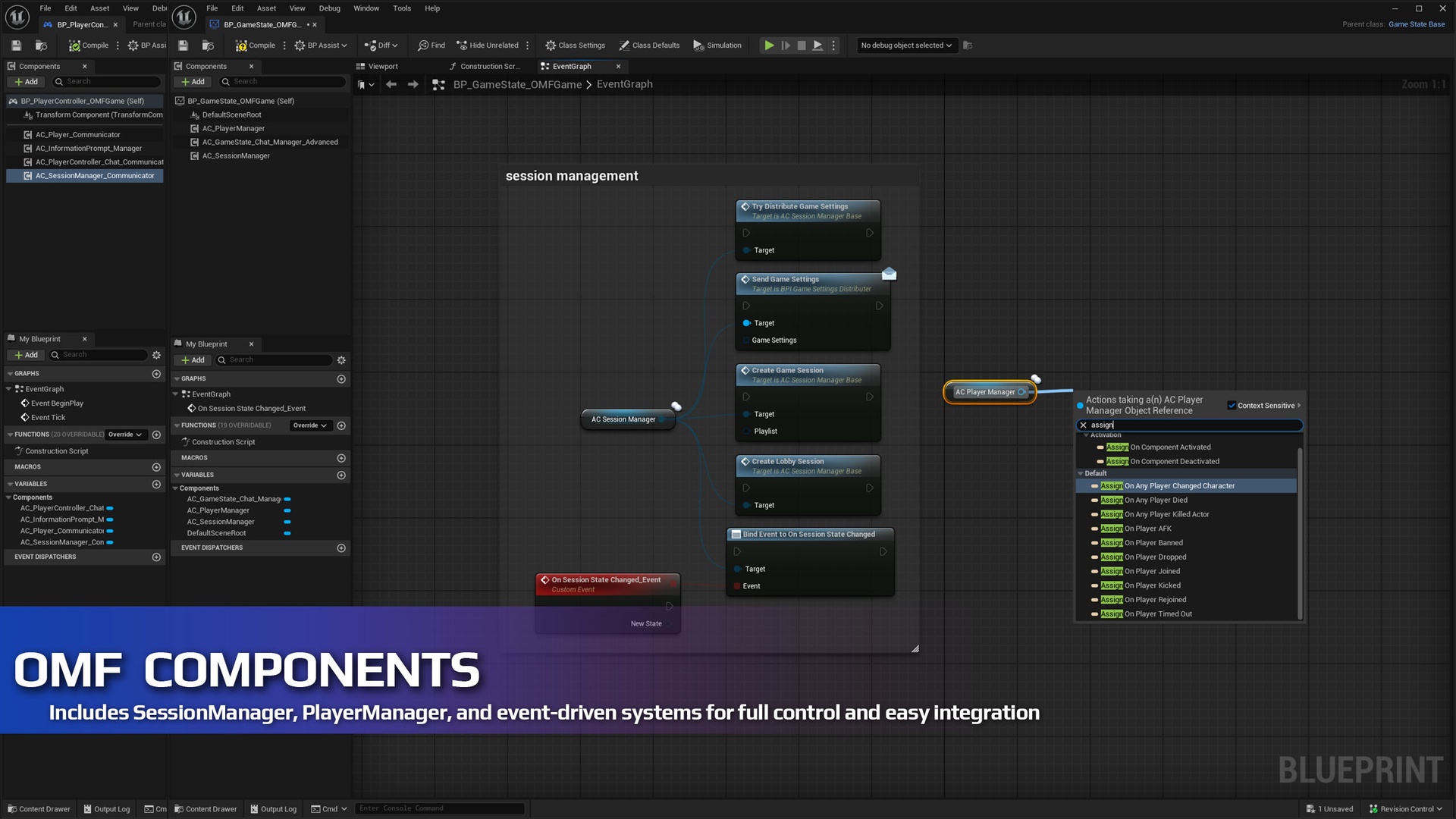Click the AC Player Manager variable node
Image resolution: width=1456 pixels, height=819 pixels.
989,393
